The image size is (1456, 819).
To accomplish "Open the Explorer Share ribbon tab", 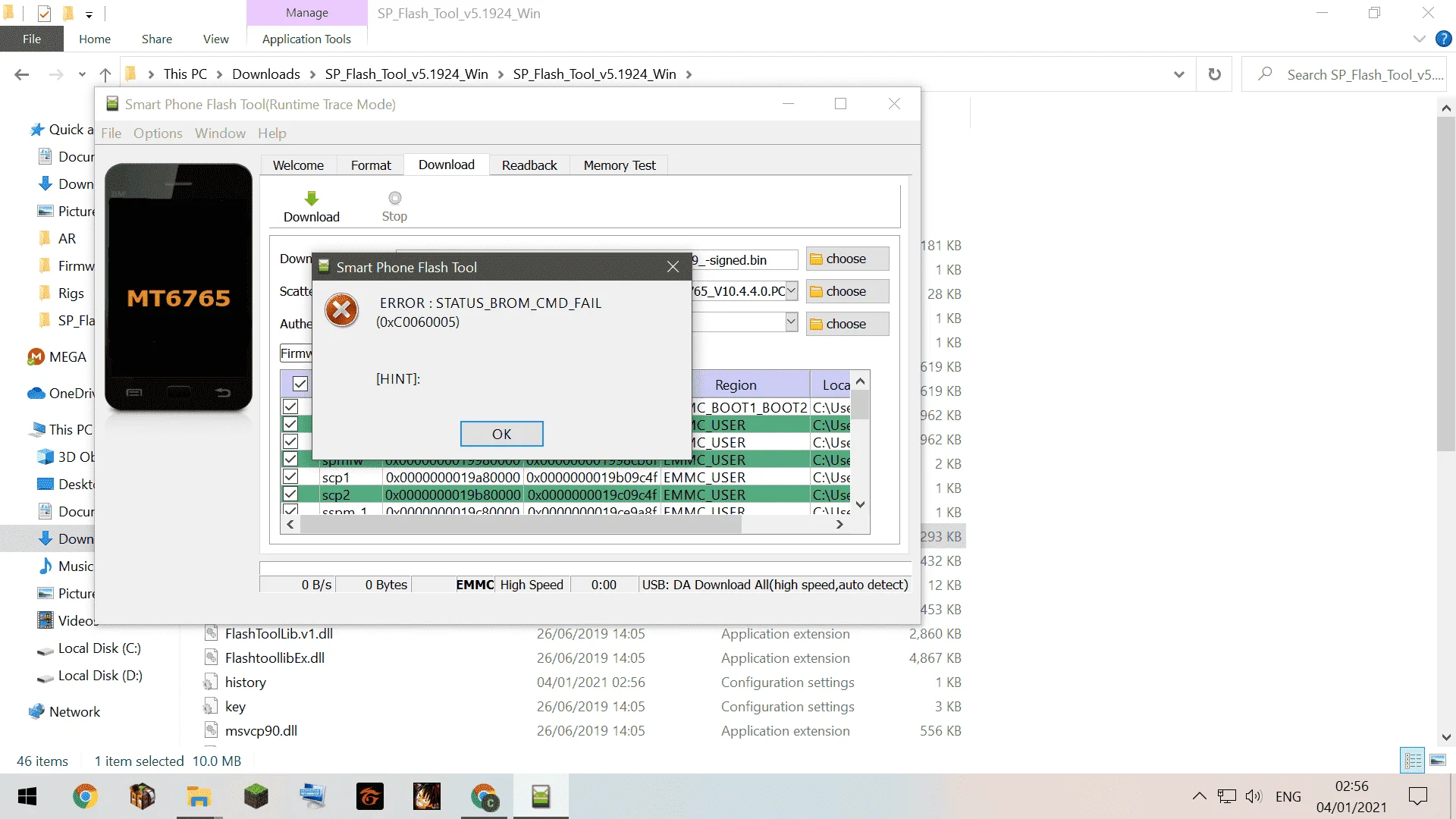I will click(156, 39).
